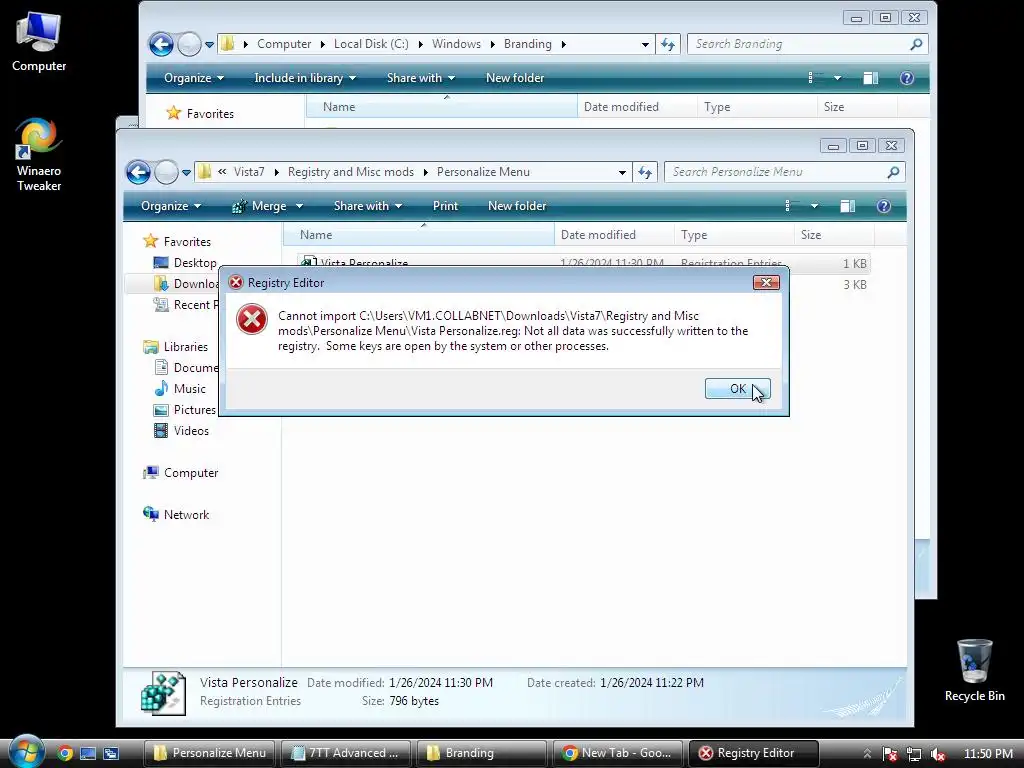Image resolution: width=1024 pixels, height=768 pixels.
Task: Open the Recycle Bin desktop icon
Action: point(974,671)
